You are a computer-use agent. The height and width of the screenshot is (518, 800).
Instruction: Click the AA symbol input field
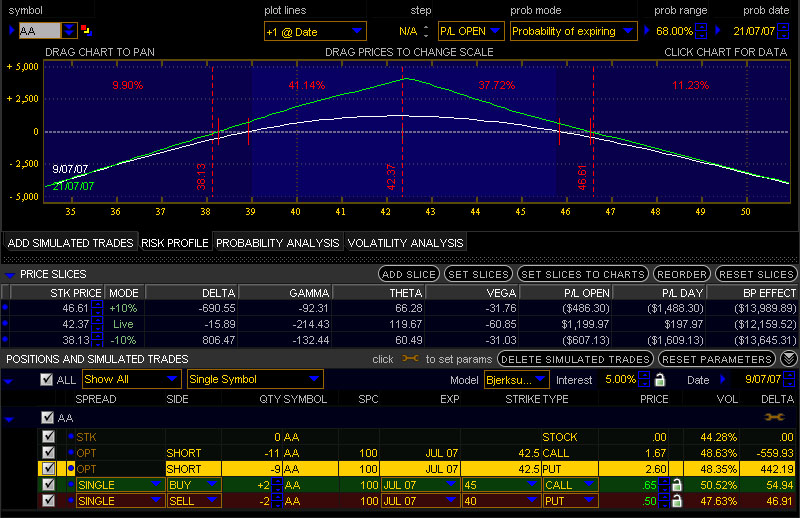click(40, 31)
